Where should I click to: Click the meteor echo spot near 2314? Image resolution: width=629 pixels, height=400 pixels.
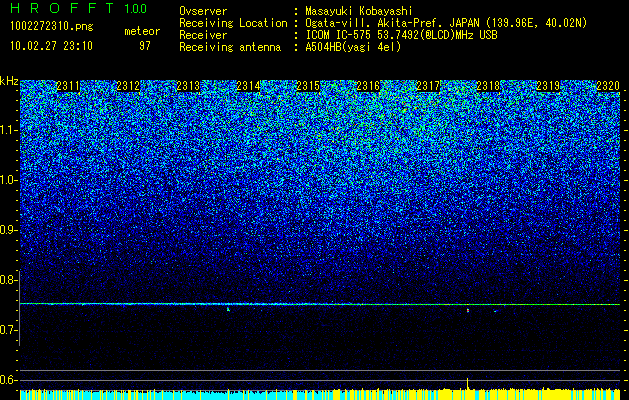[x=228, y=309]
